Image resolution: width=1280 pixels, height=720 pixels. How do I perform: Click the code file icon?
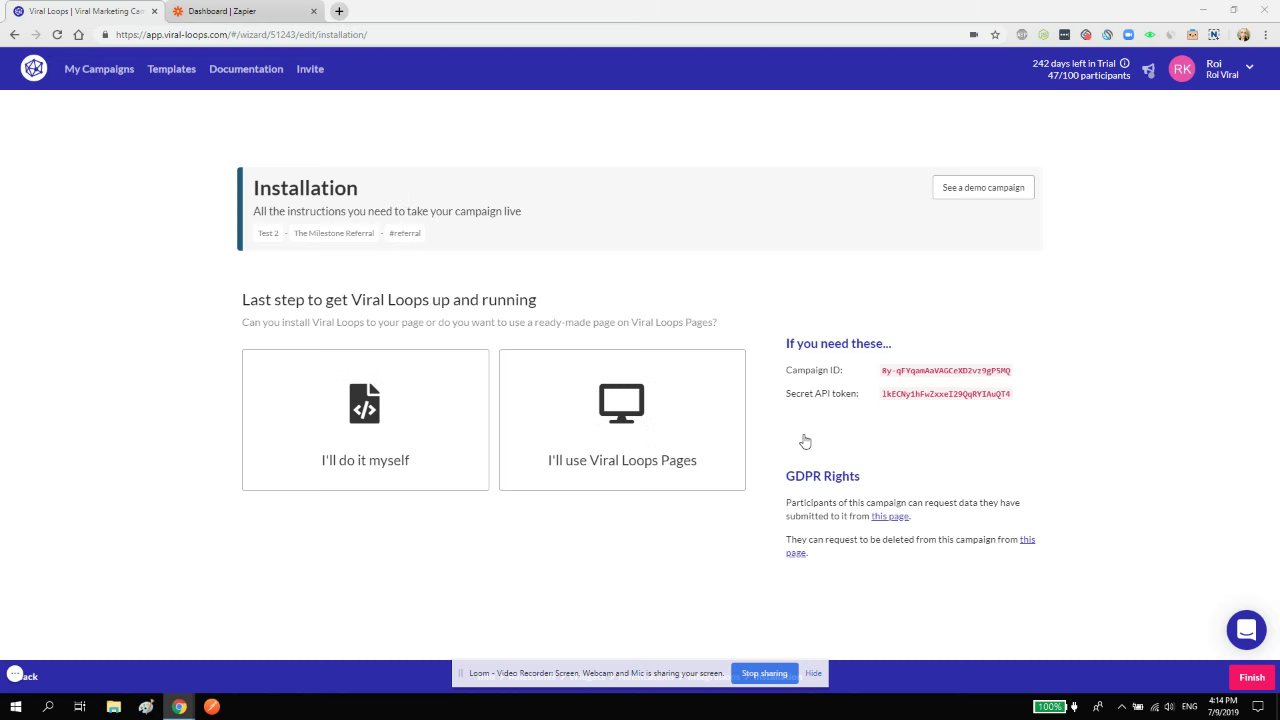pos(365,403)
